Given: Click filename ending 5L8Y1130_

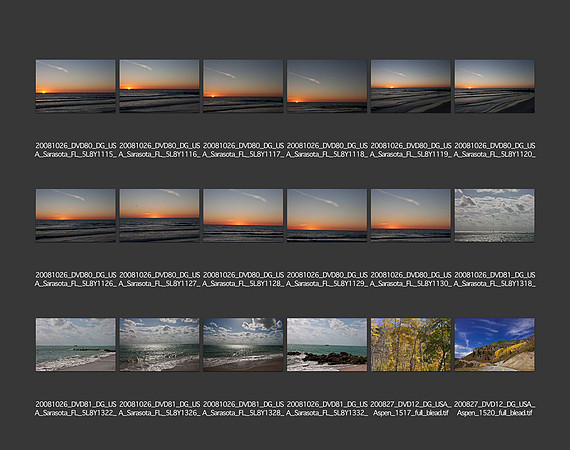Looking at the screenshot, I should [x=411, y=279].
